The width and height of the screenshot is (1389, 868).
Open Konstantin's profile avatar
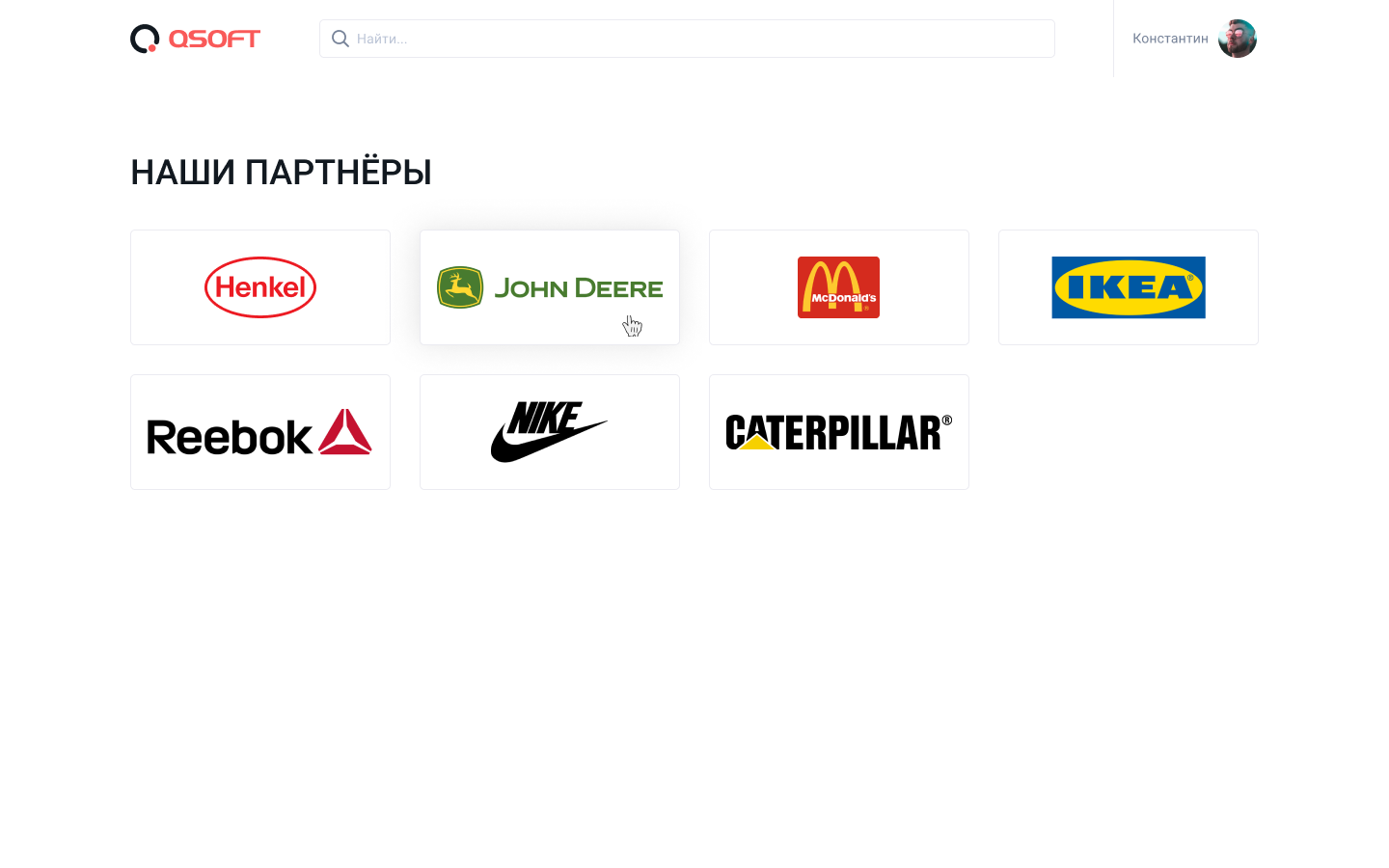(x=1238, y=39)
